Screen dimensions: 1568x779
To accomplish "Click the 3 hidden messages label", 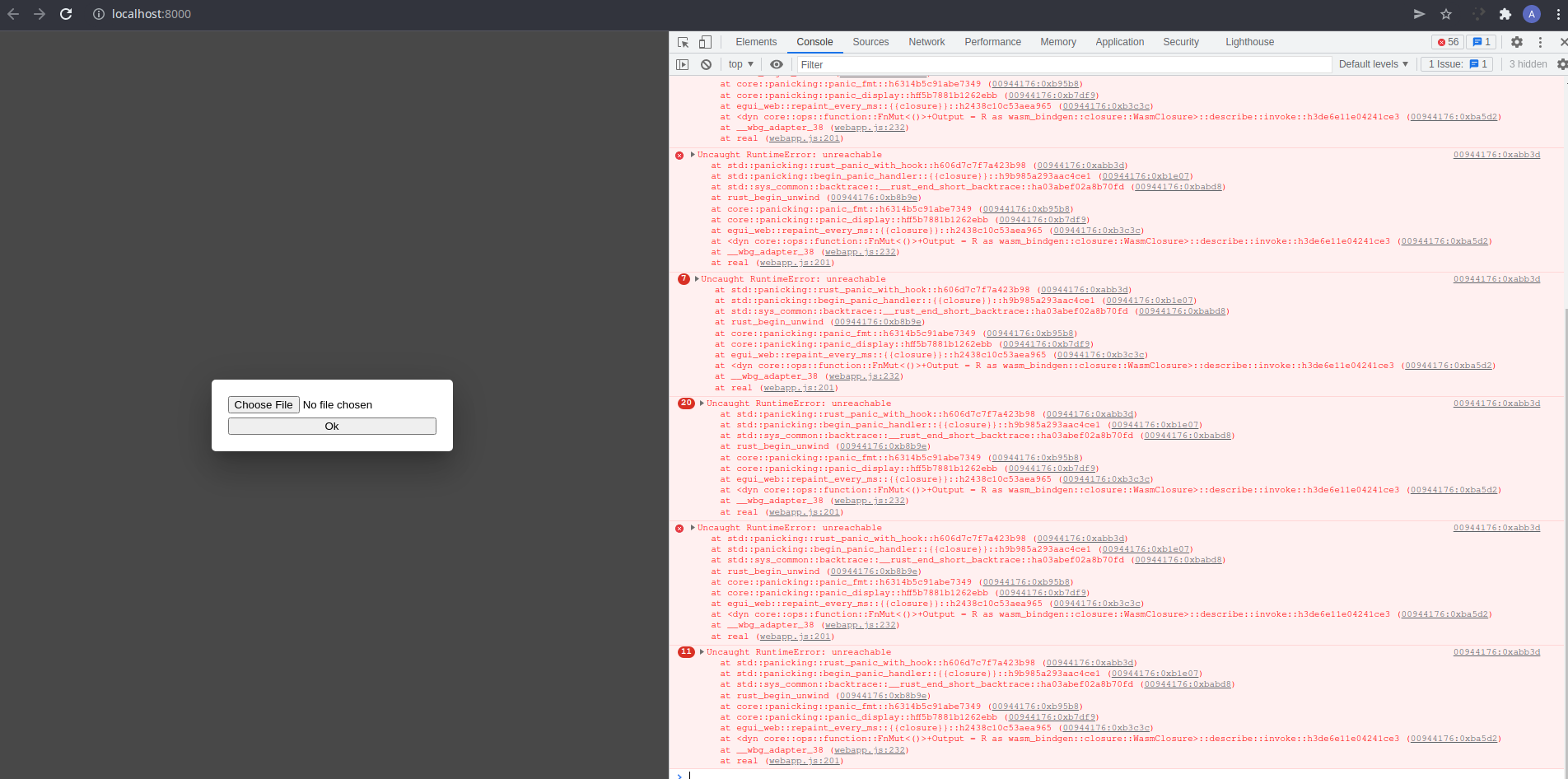I will [x=1527, y=64].
